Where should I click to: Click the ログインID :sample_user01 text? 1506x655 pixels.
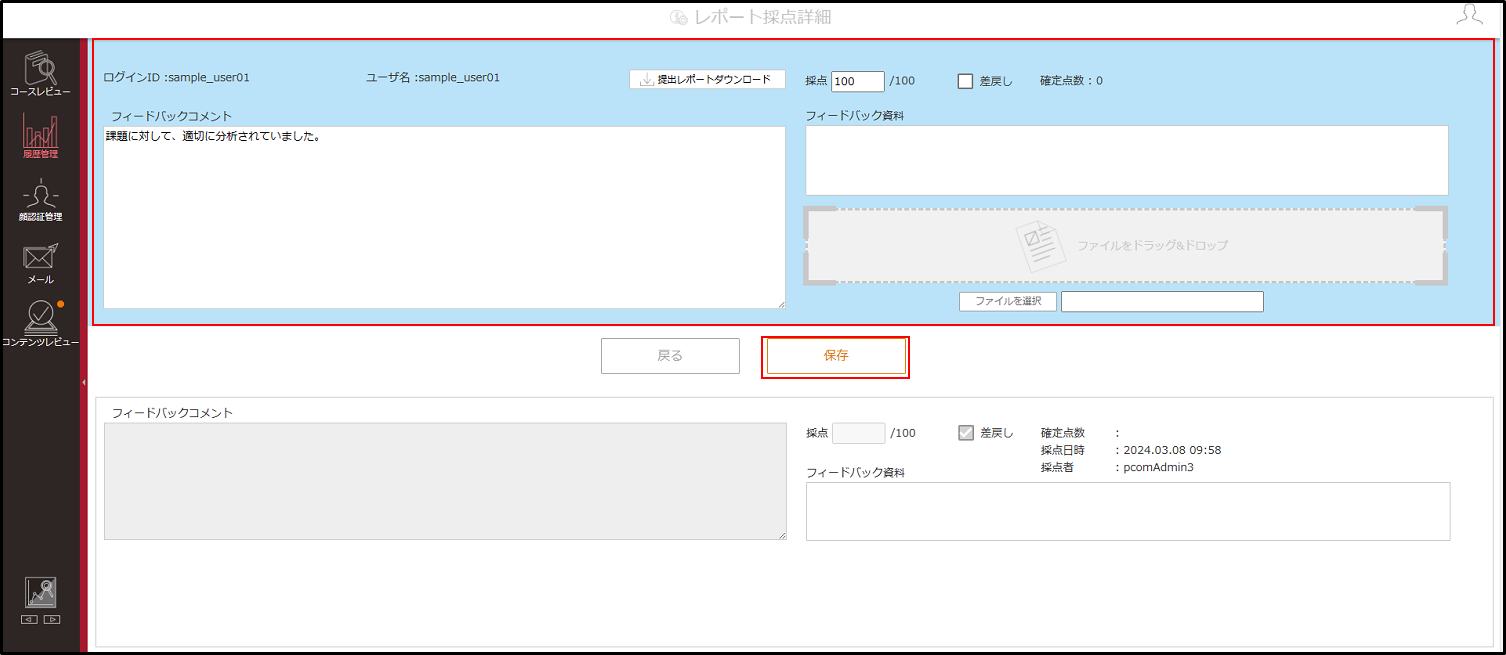point(177,77)
